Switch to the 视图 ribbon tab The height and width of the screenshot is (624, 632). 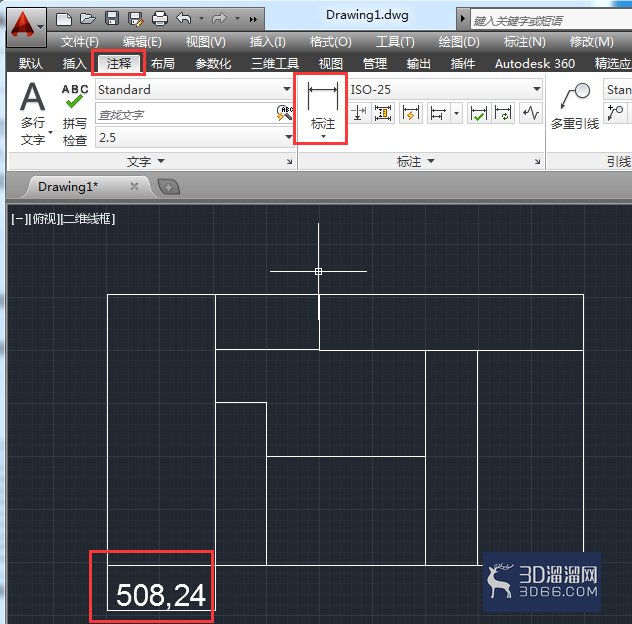point(331,63)
